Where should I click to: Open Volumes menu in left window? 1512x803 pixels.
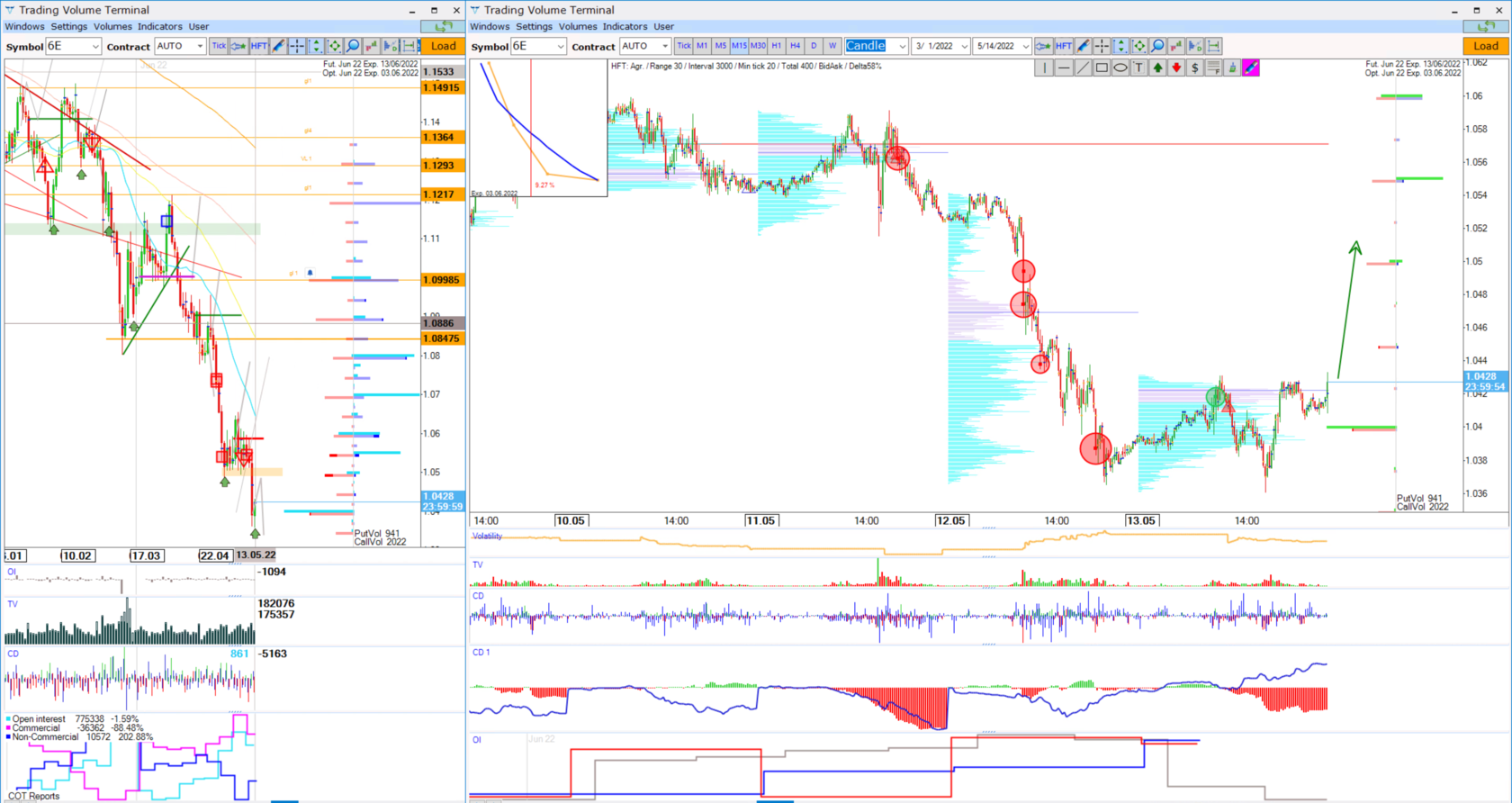[x=112, y=26]
